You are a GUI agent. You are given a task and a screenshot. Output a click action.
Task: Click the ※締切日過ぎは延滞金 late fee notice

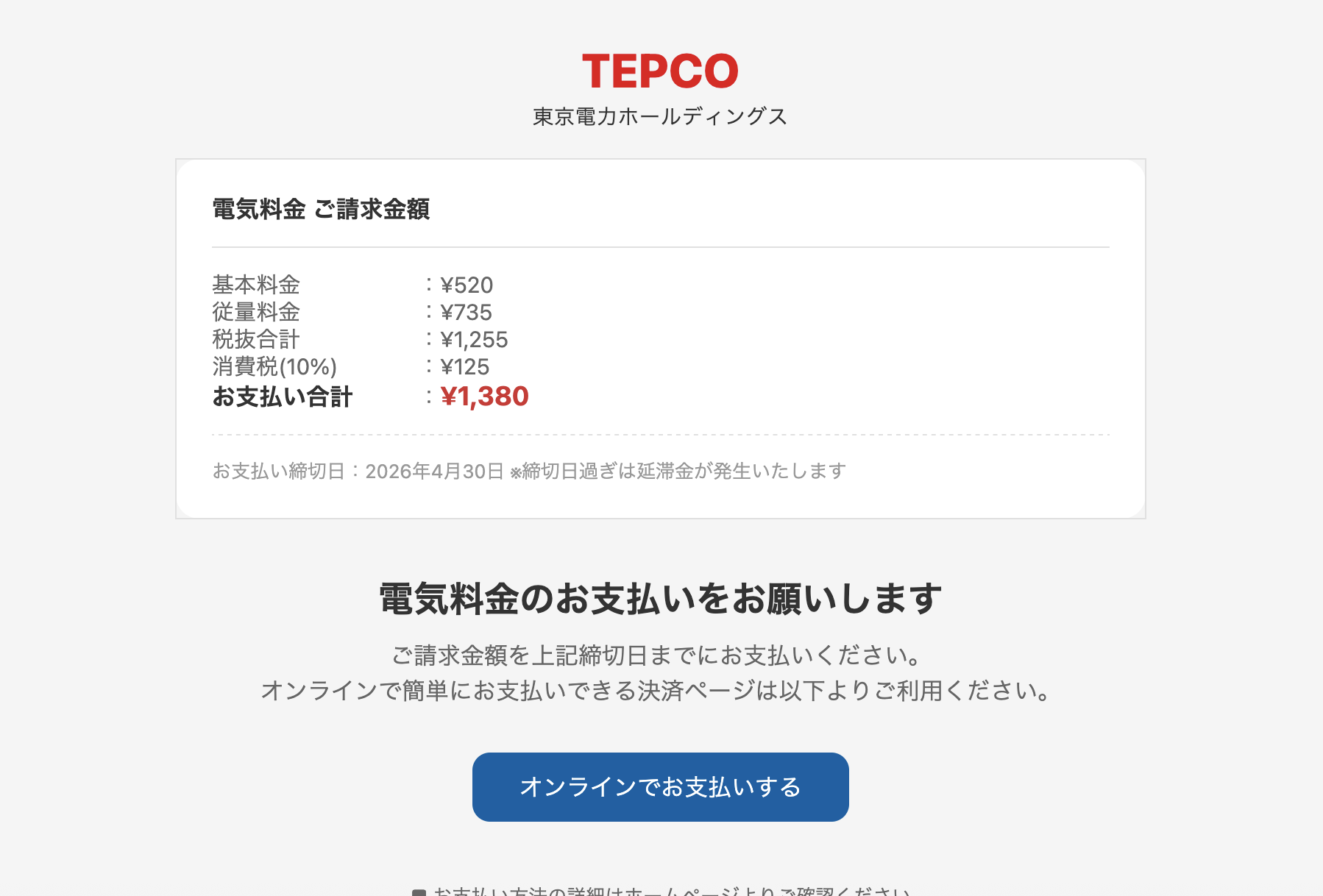point(678,471)
